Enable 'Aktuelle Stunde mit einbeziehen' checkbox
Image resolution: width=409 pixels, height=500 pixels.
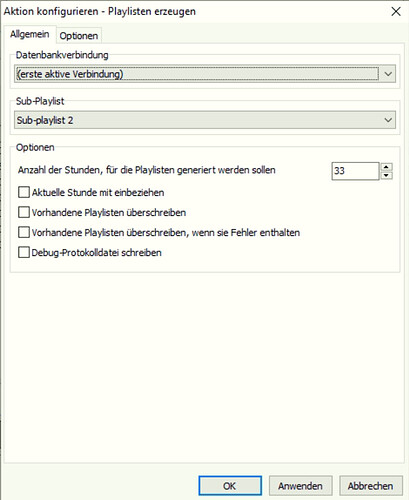[x=24, y=192]
